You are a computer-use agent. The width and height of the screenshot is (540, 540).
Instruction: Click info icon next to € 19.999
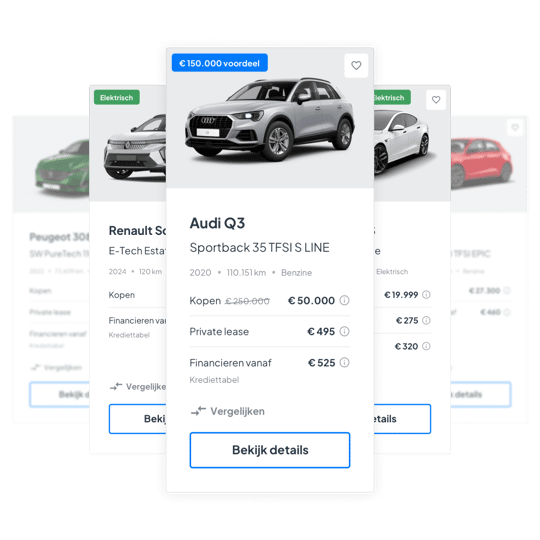point(426,295)
